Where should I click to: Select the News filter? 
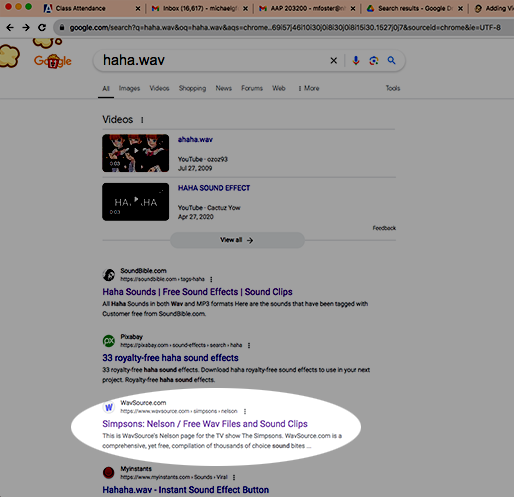click(x=223, y=88)
